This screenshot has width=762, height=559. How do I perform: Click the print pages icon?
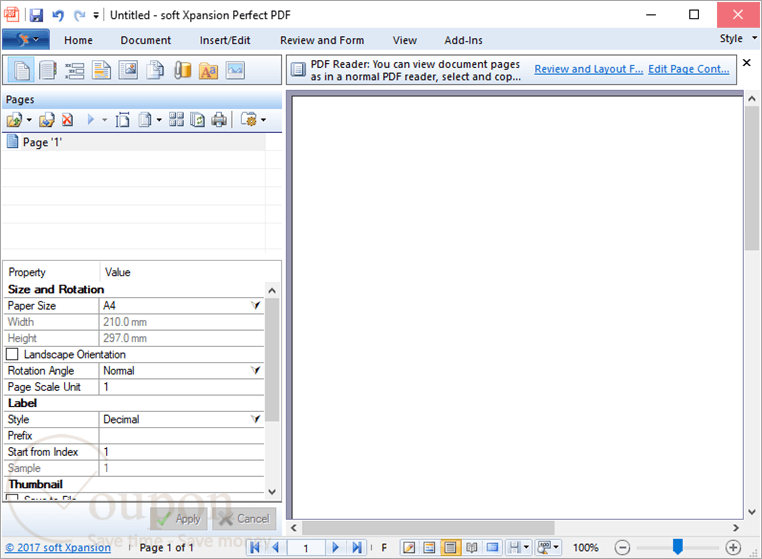pyautogui.click(x=219, y=120)
